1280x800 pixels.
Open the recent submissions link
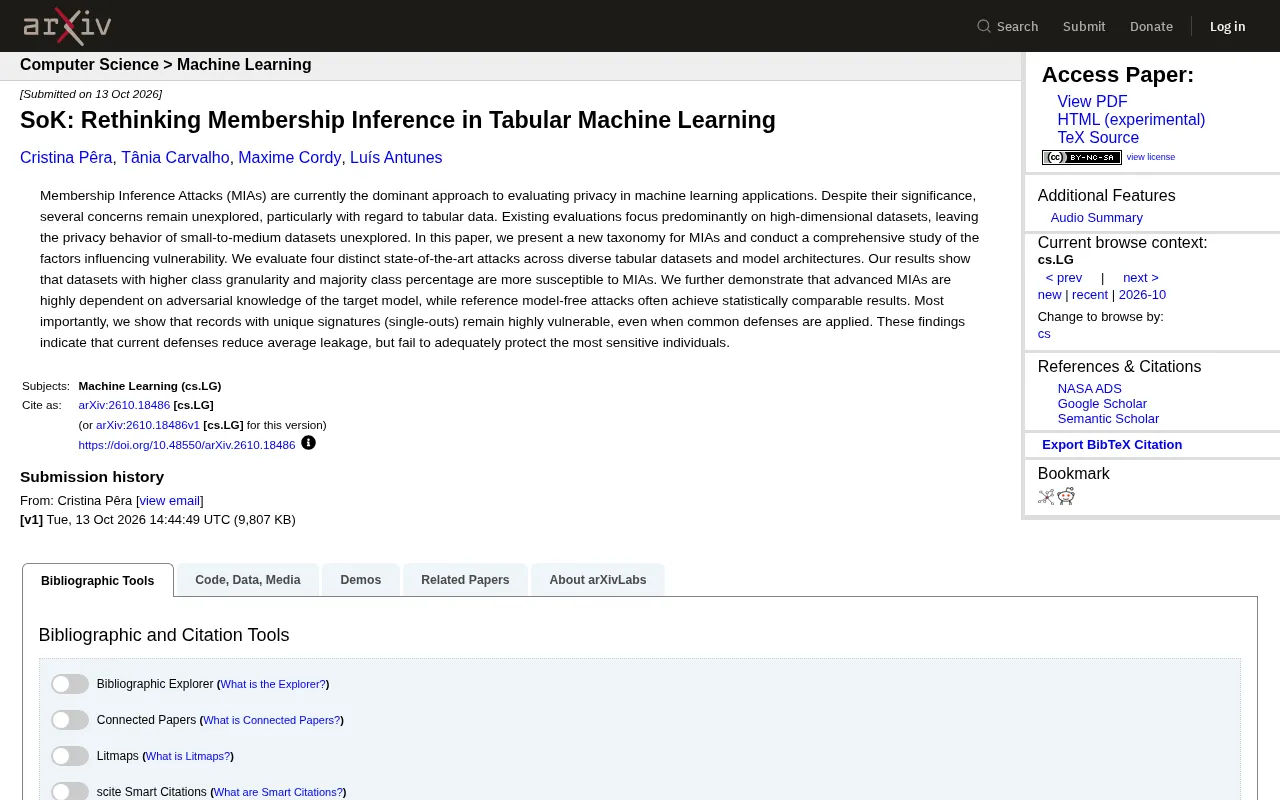click(1090, 295)
